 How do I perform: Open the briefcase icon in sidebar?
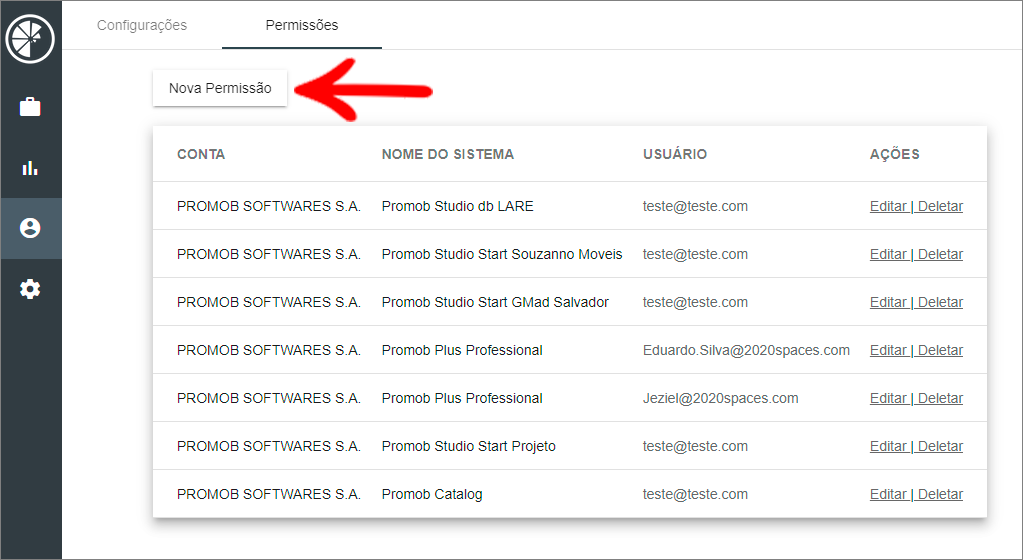30,106
